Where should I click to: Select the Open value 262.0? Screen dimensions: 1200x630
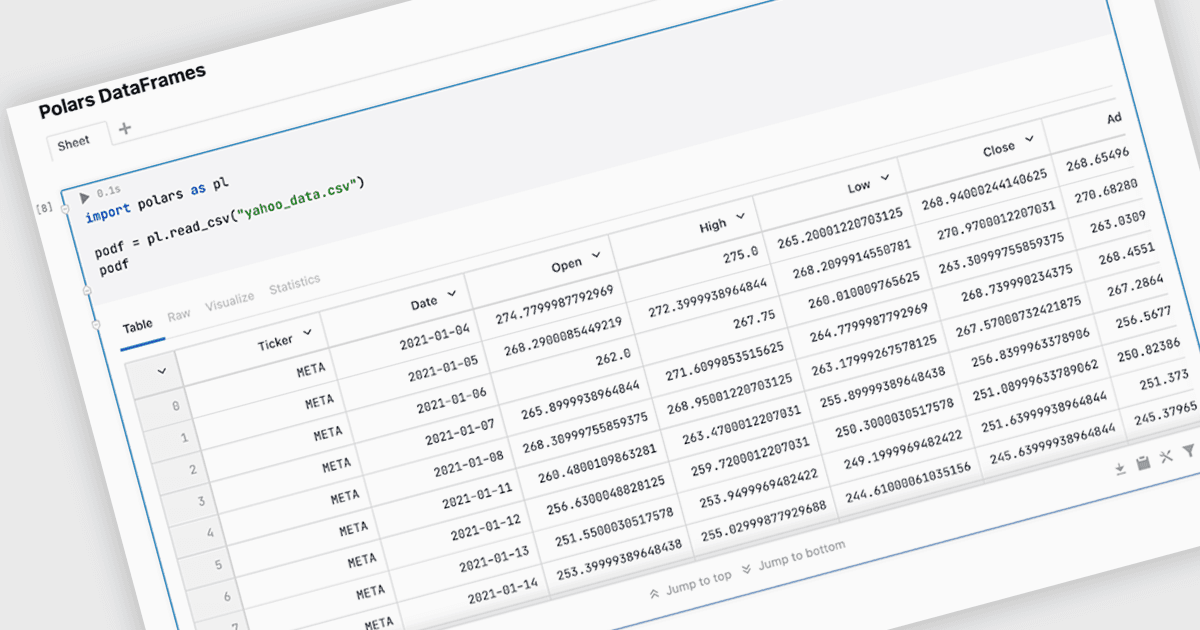click(612, 357)
